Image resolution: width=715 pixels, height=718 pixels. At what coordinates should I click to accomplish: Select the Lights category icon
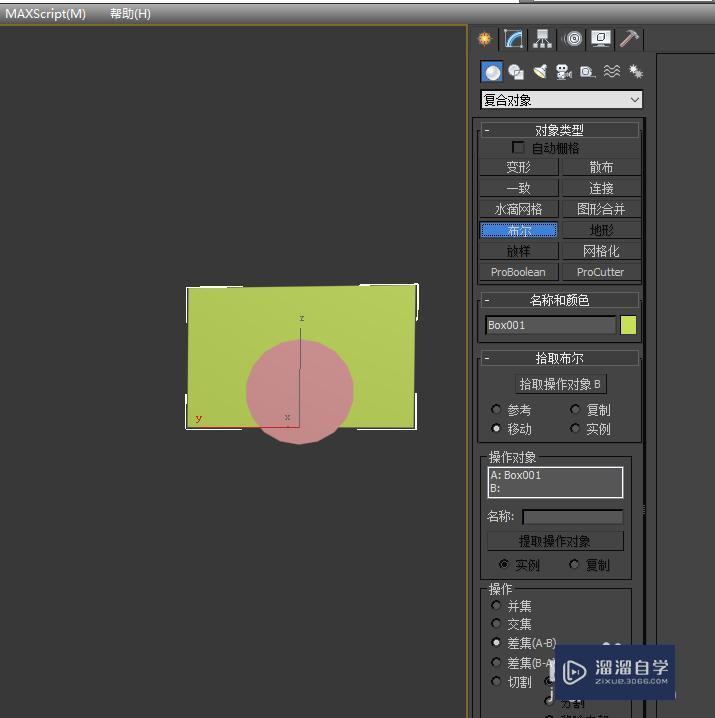[x=540, y=72]
